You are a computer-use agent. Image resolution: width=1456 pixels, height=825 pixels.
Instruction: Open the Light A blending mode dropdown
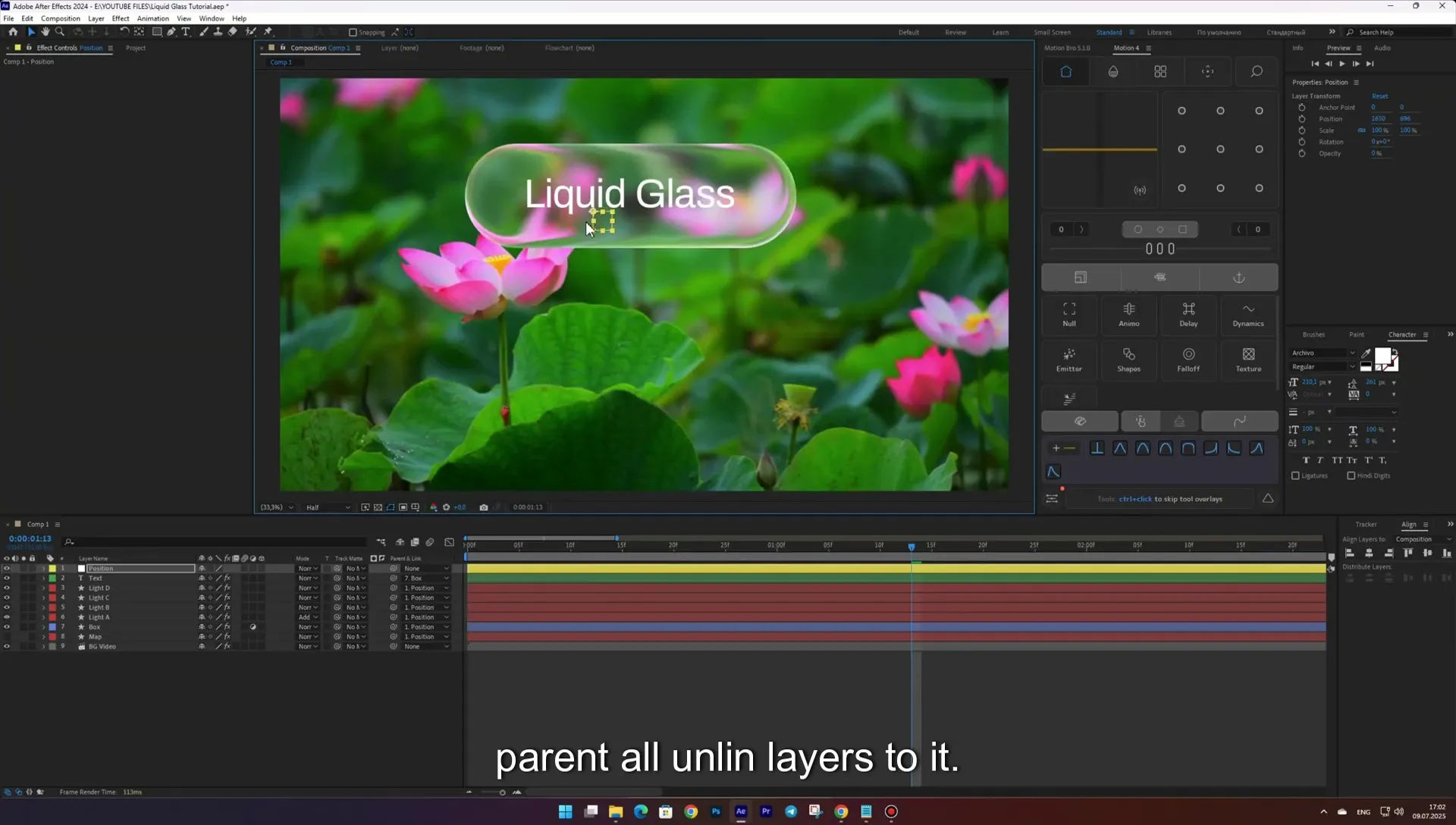tap(308, 617)
